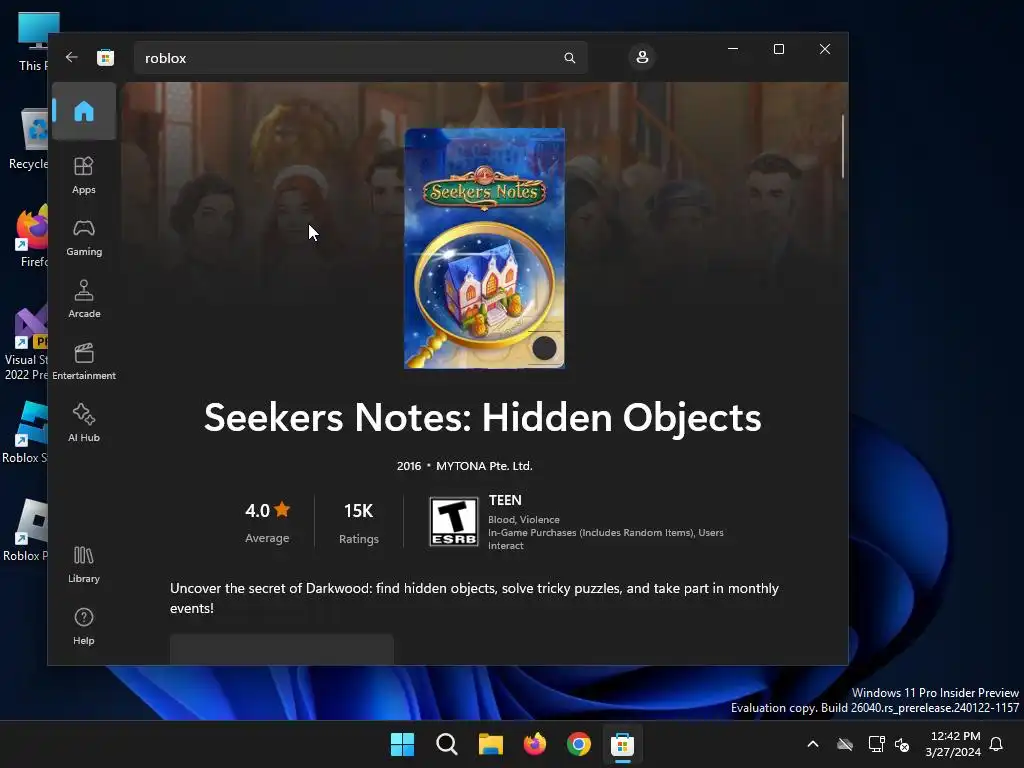Open File Explorer from the taskbar

pyautogui.click(x=490, y=744)
